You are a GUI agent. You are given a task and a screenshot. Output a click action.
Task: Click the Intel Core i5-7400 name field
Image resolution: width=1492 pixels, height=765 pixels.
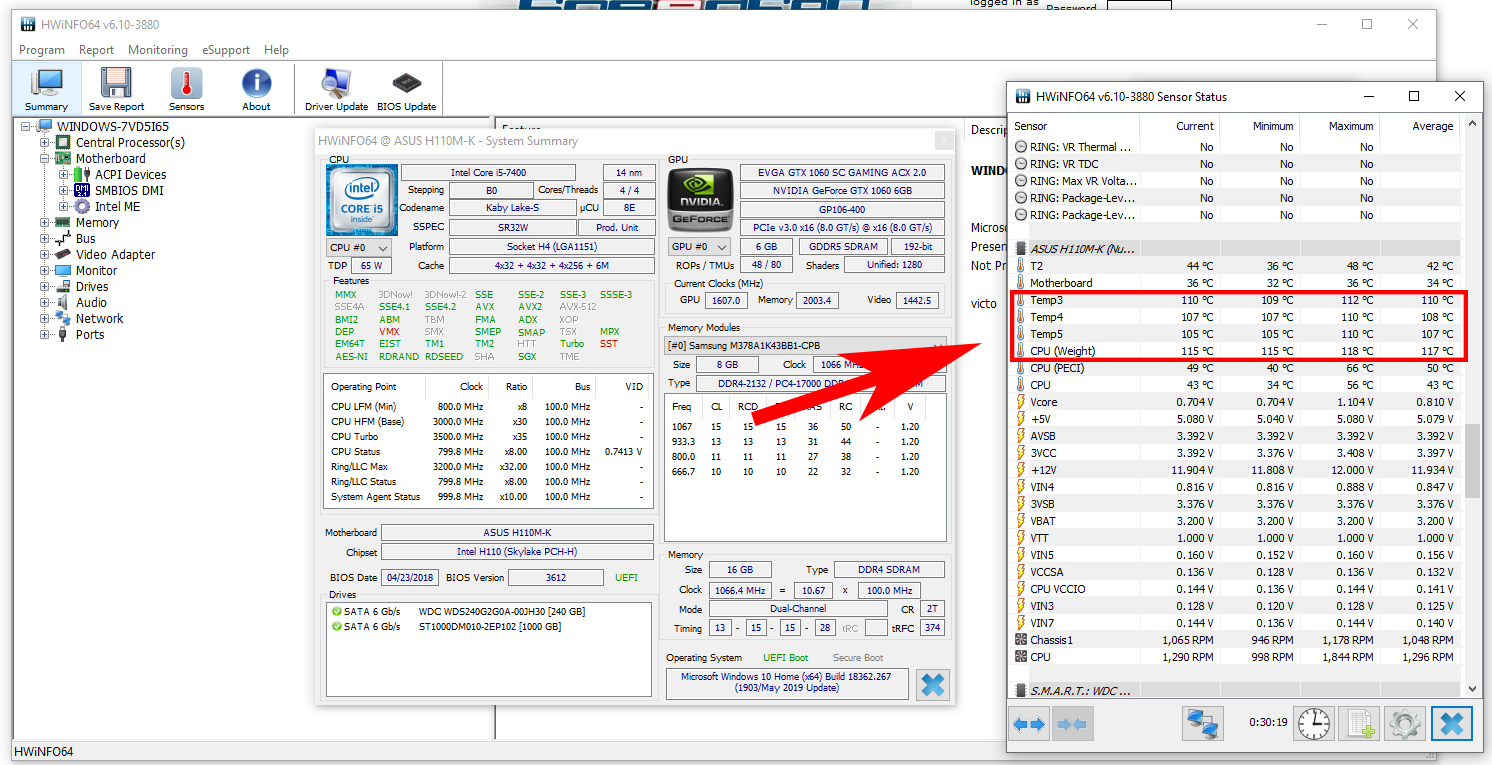pos(489,173)
